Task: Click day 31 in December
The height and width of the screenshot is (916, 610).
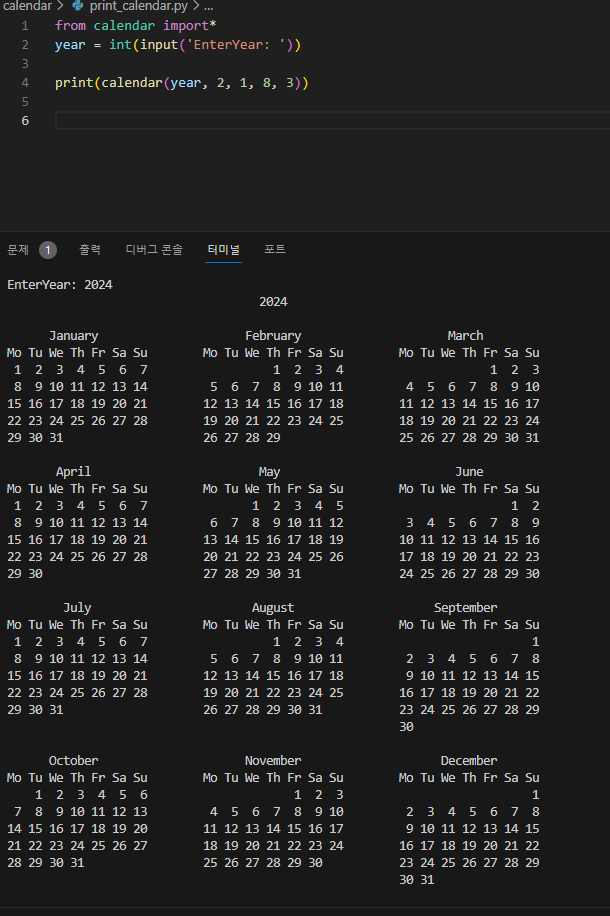Action: point(427,880)
